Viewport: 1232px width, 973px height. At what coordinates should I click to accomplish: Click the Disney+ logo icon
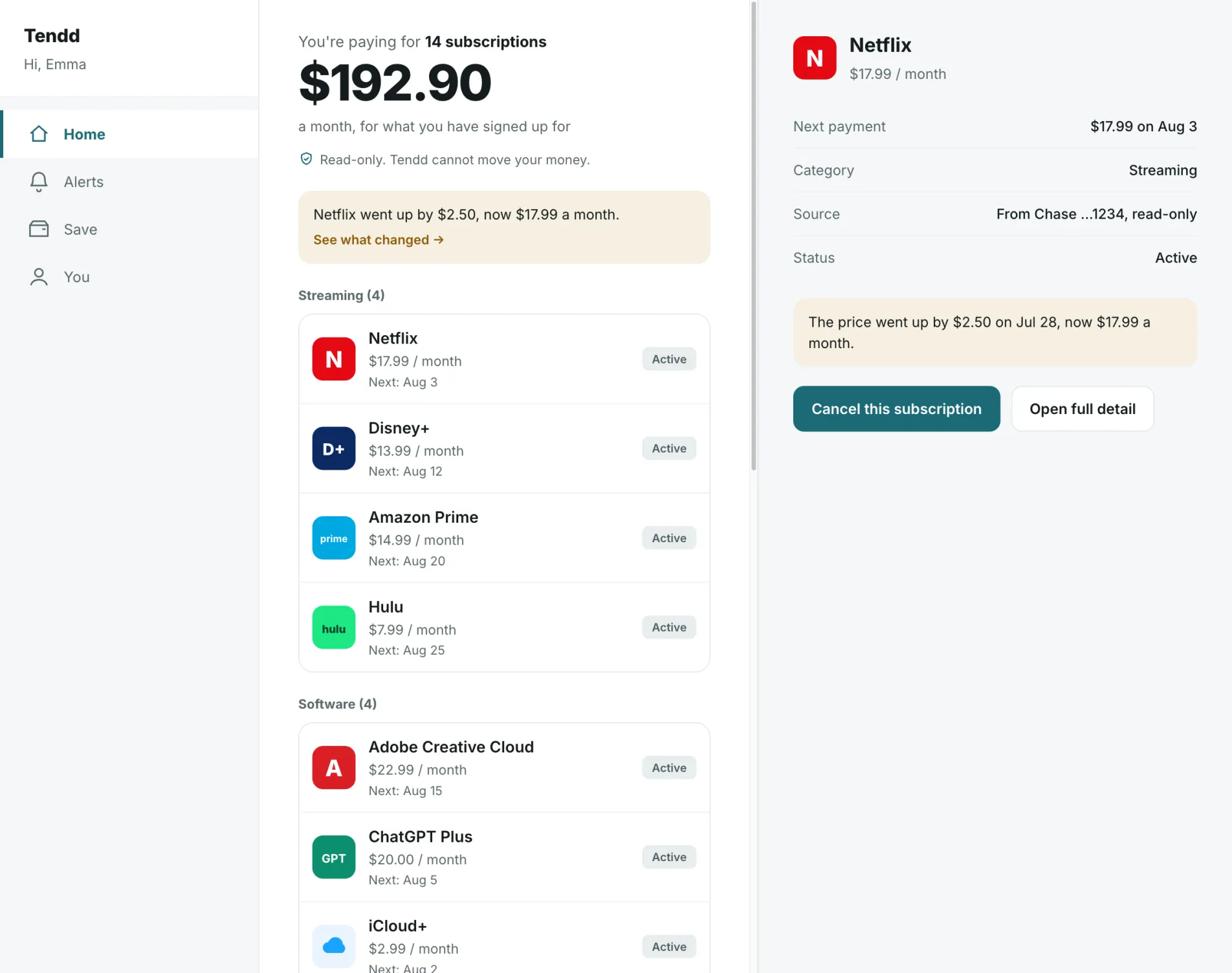pyautogui.click(x=334, y=448)
